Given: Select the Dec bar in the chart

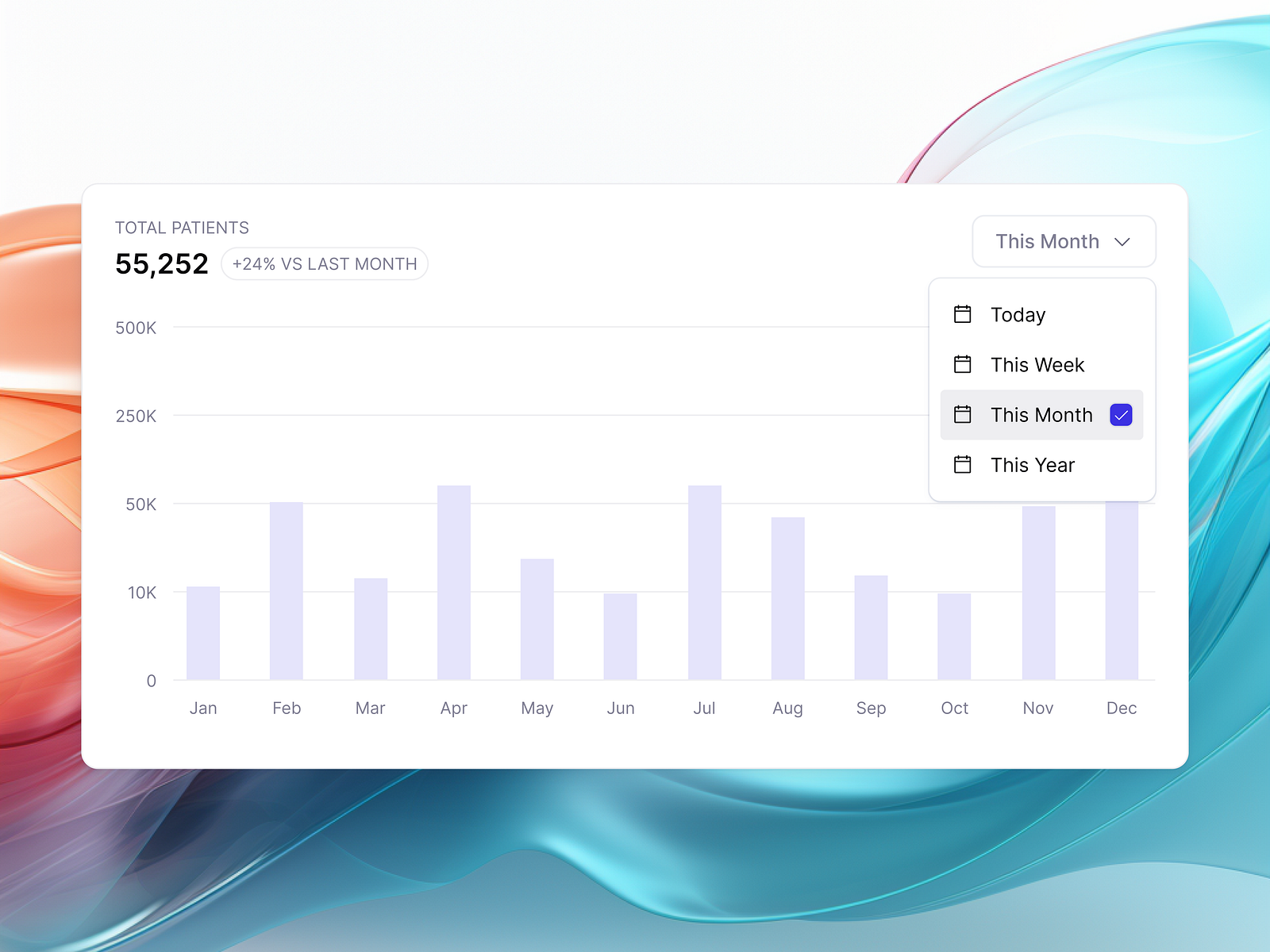Looking at the screenshot, I should pos(1122,590).
